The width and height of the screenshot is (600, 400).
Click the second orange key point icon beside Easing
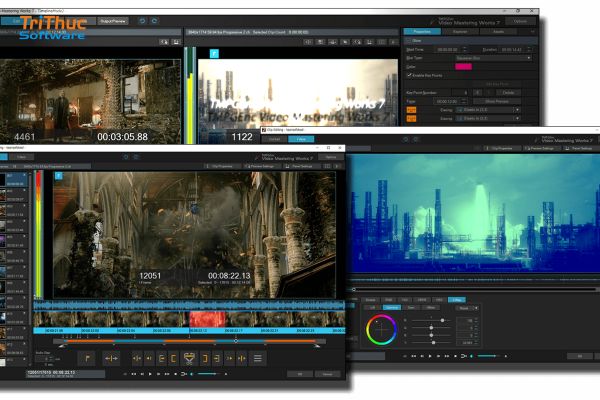pyautogui.click(x=411, y=119)
